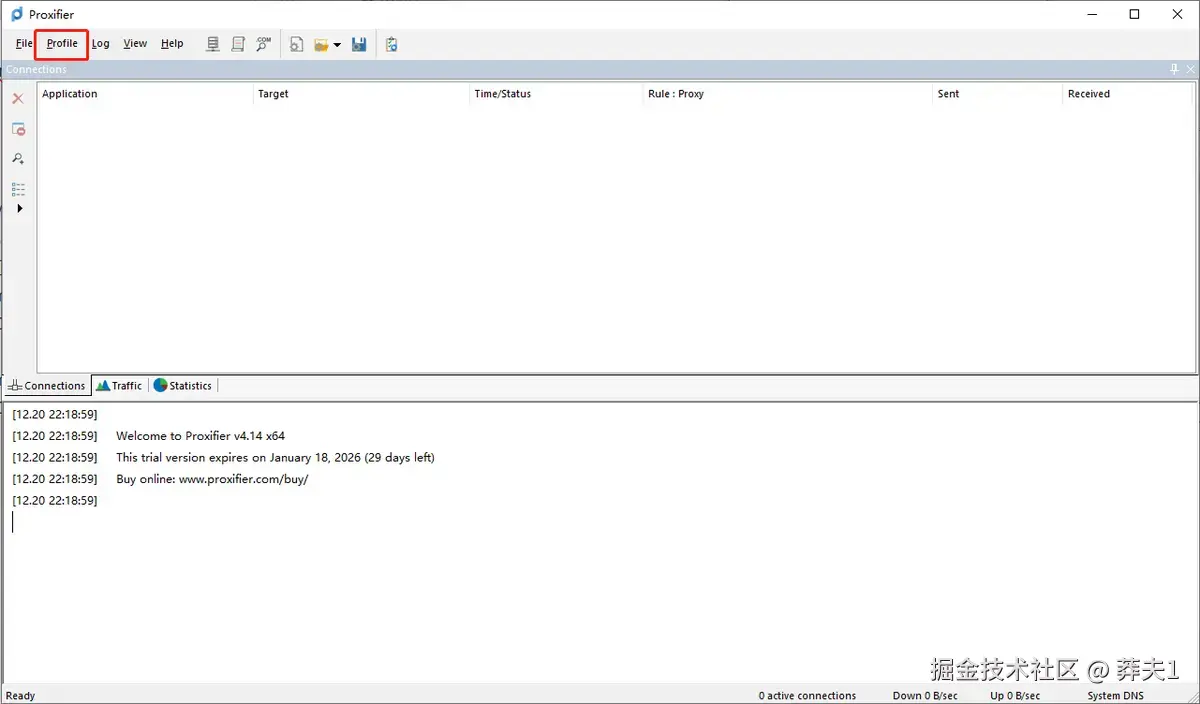The height and width of the screenshot is (704, 1200).
Task: Click the list view sidebar icon
Action: pos(18,189)
